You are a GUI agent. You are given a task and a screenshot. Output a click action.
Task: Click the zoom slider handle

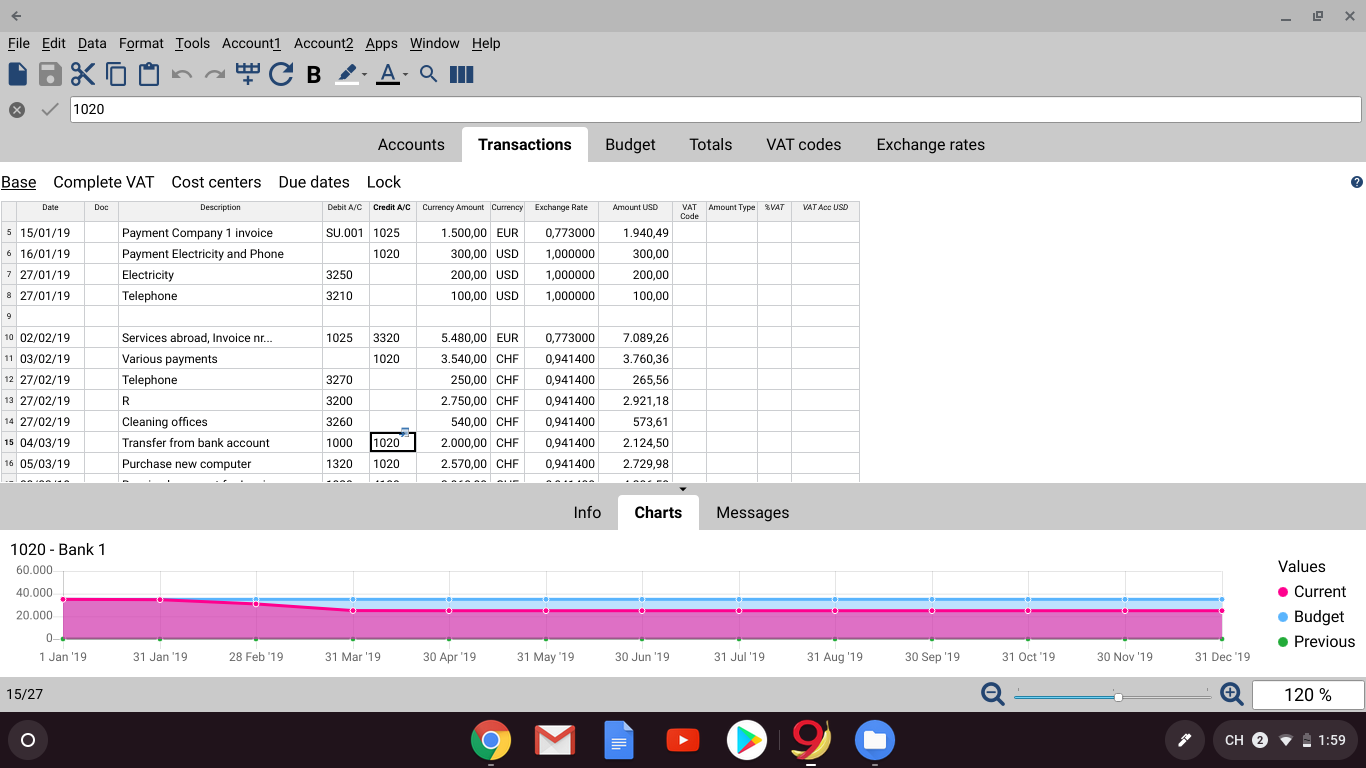tap(1118, 697)
